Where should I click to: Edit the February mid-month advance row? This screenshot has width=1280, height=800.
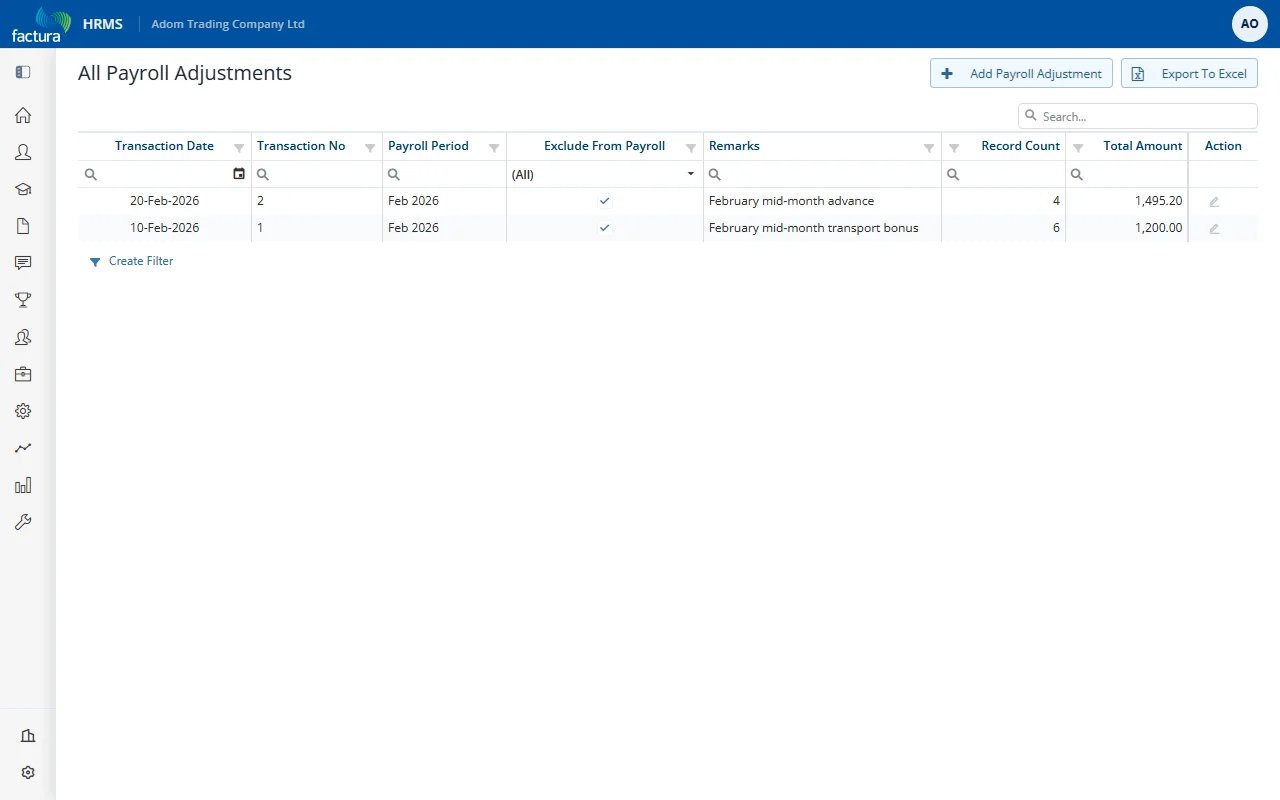tap(1214, 201)
